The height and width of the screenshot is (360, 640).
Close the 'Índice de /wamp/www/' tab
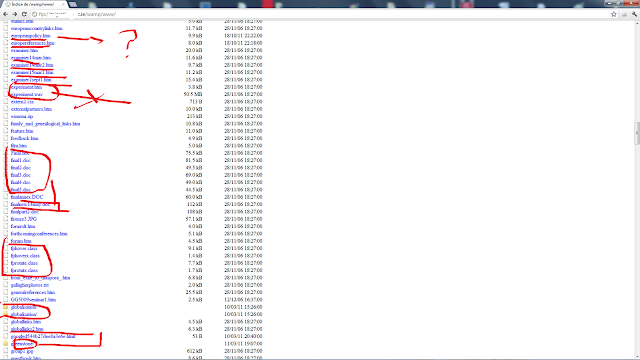coord(63,4)
